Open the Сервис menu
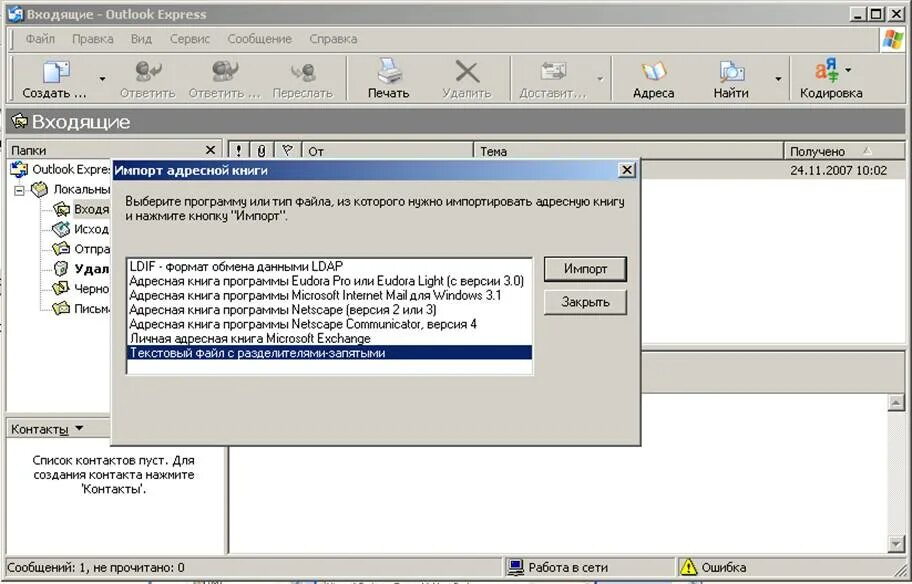The width and height of the screenshot is (912, 584). [190, 39]
